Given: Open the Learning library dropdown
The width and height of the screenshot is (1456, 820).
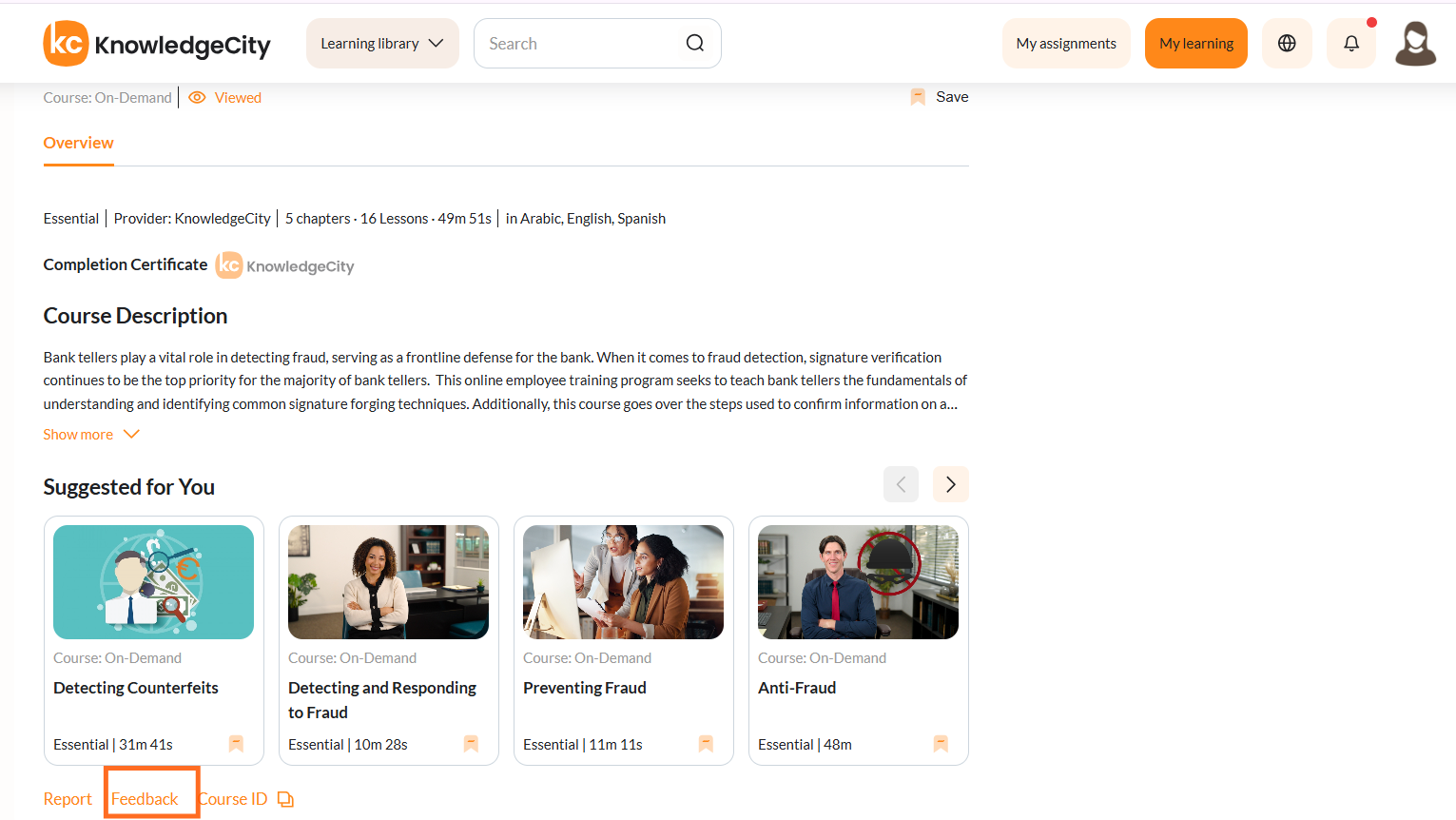Looking at the screenshot, I should click(382, 44).
